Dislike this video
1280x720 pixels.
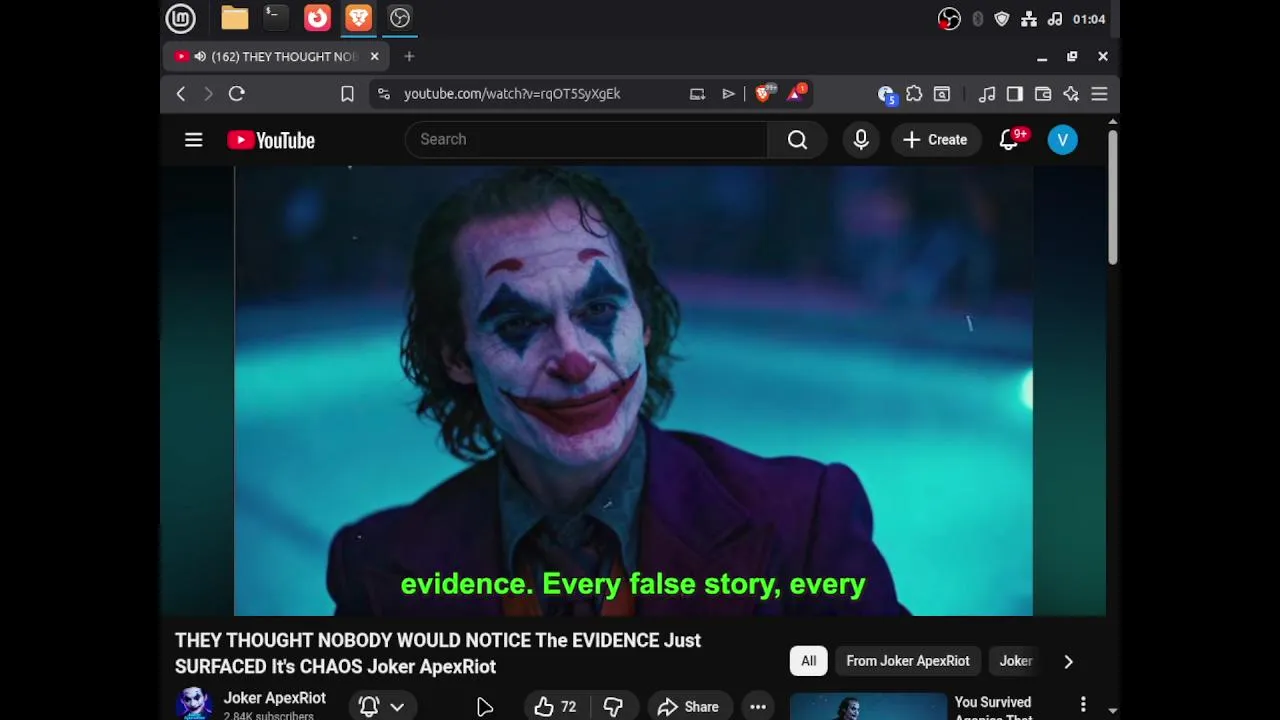pos(613,707)
